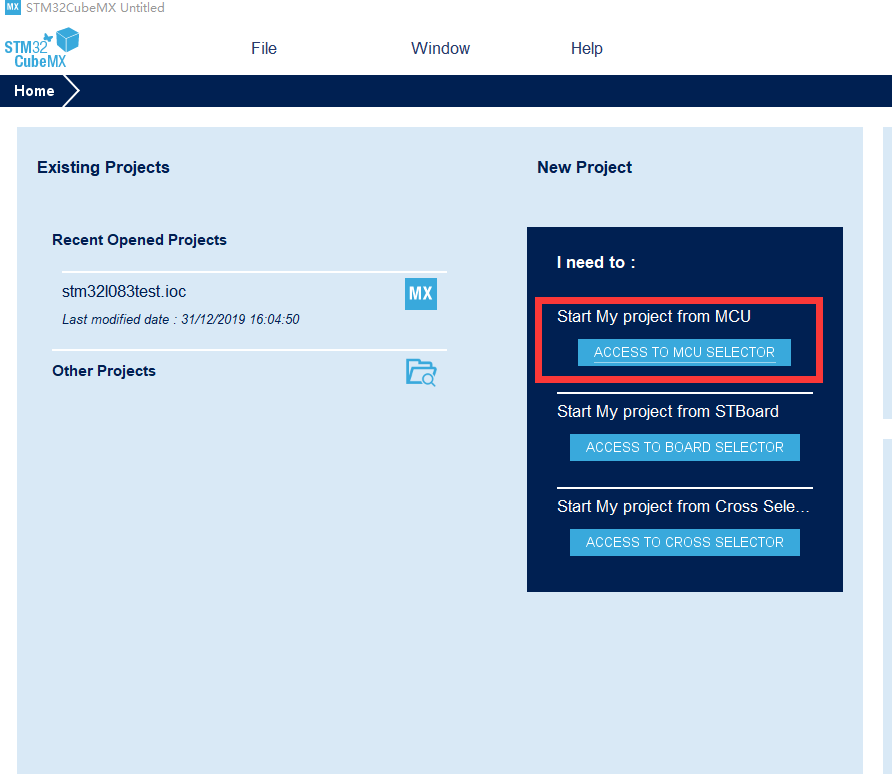Click the 'I need to :' label
892x782 pixels.
(596, 262)
